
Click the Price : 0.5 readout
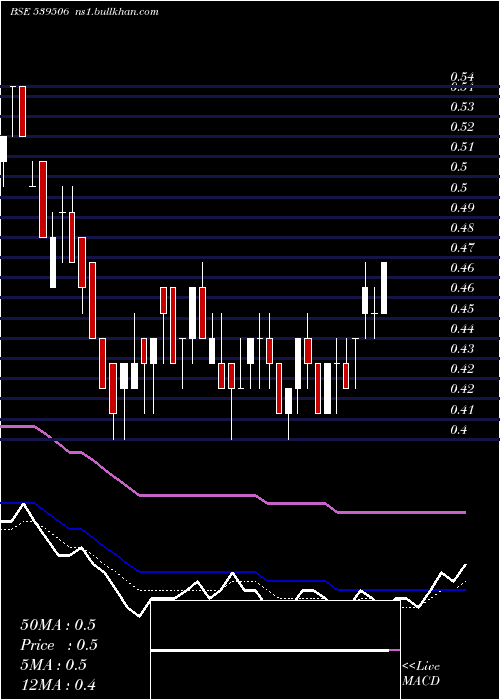point(59,645)
